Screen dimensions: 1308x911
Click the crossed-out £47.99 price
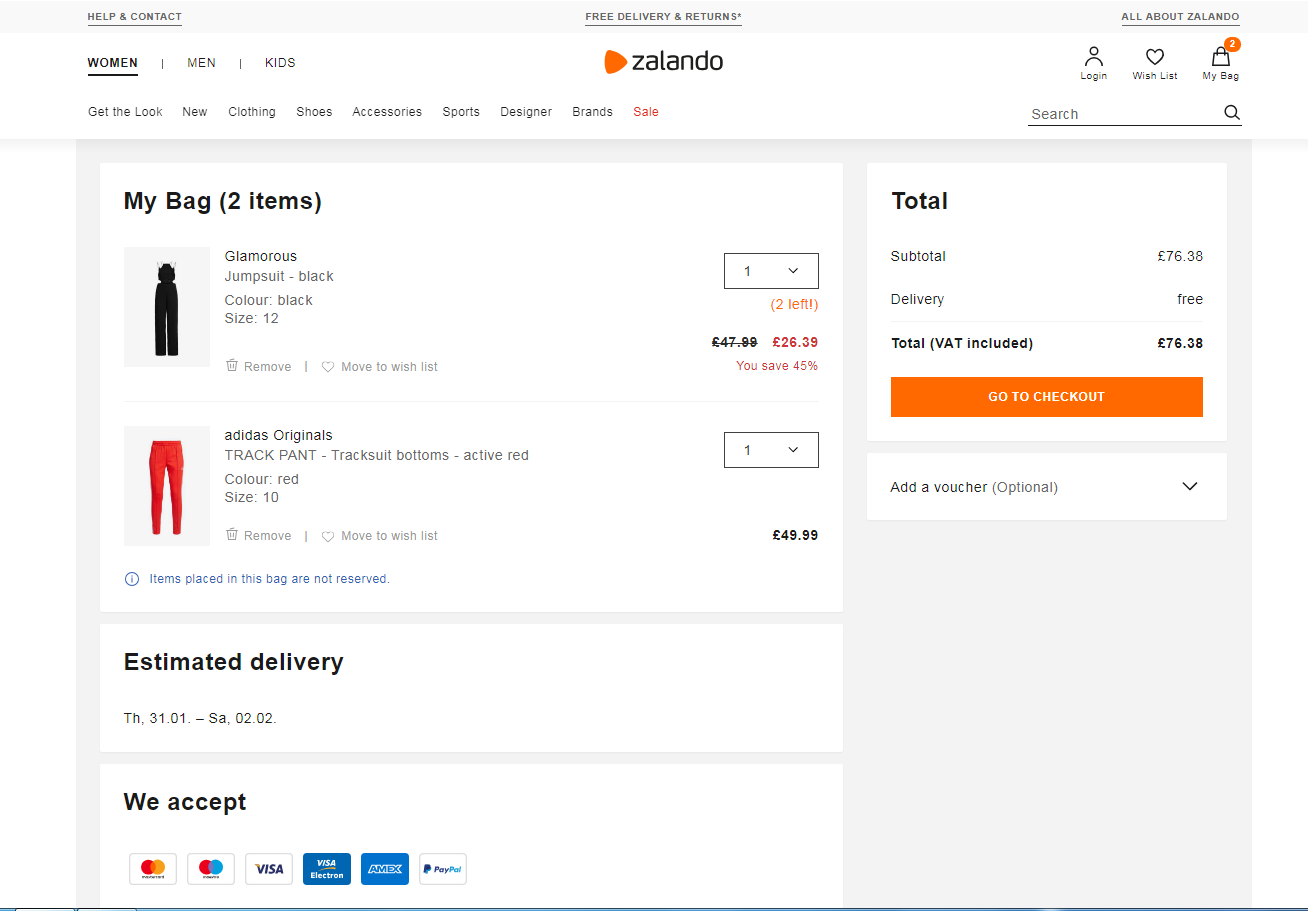tap(735, 342)
